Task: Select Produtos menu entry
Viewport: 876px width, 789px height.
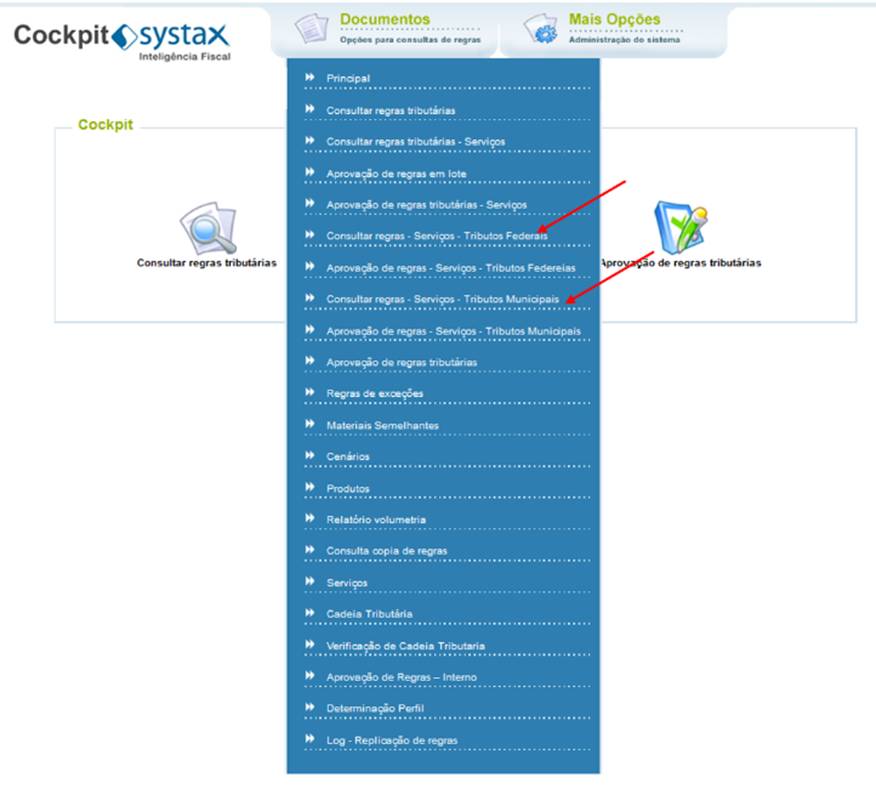Action: click(348, 489)
